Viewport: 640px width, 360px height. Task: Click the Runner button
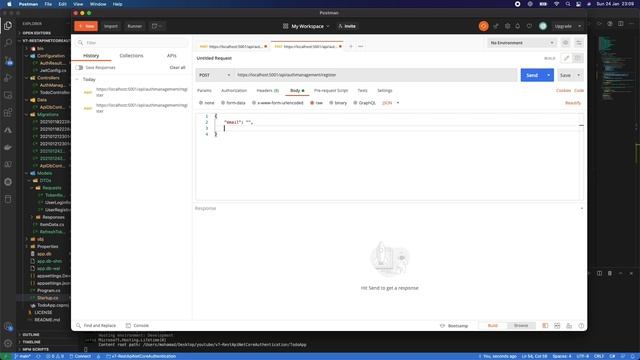(134, 26)
